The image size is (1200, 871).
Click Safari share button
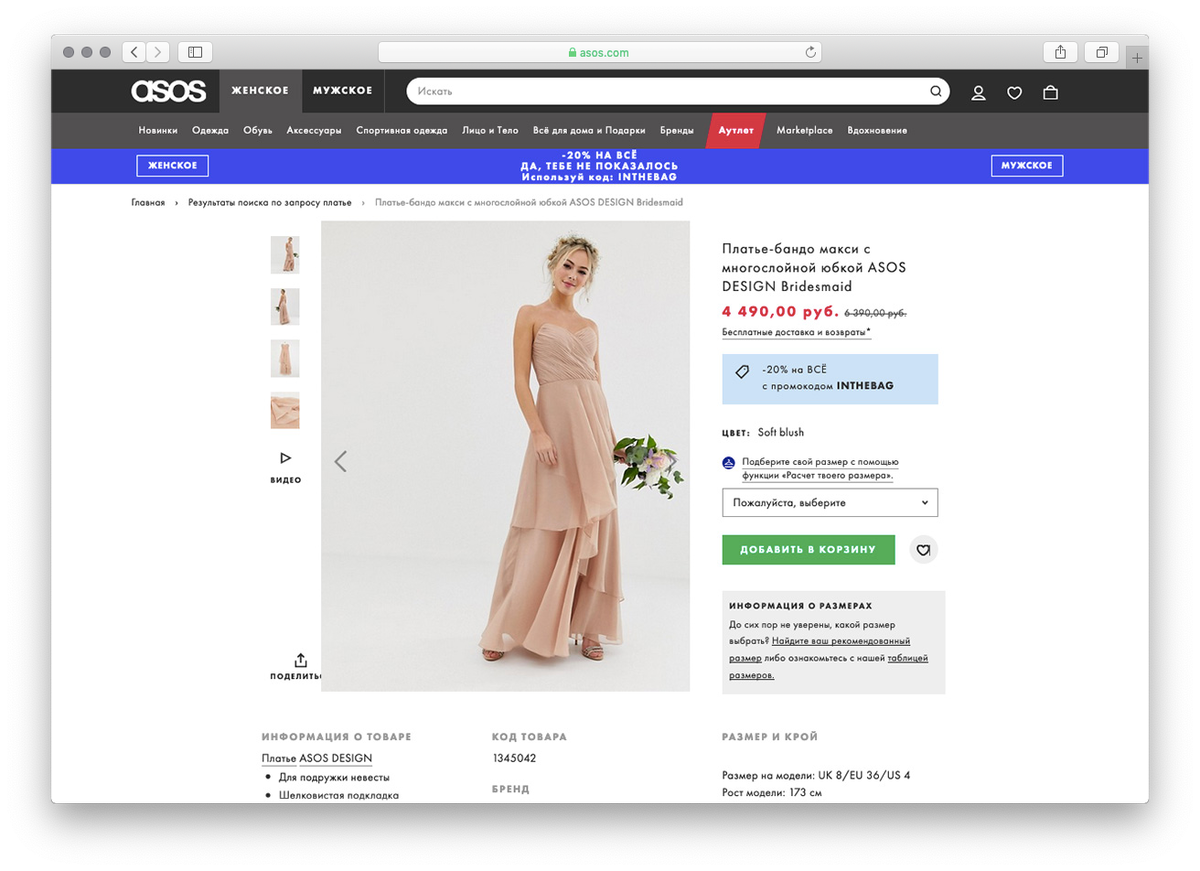[x=1060, y=52]
